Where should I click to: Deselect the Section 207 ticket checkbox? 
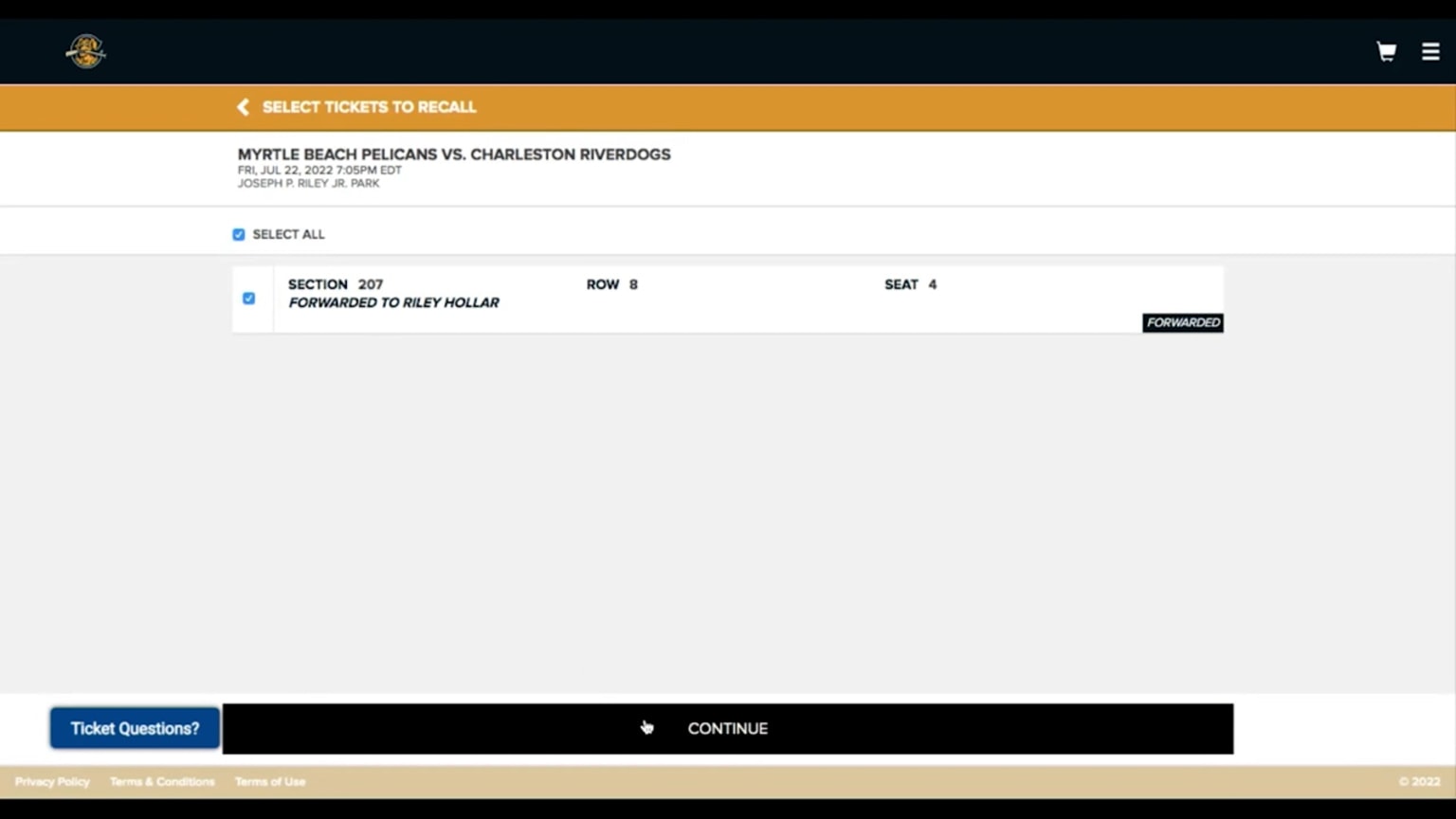[248, 299]
